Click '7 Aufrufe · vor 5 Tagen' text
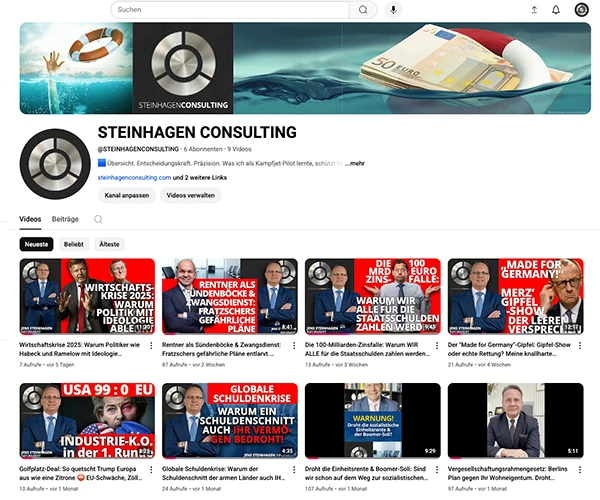The height and width of the screenshot is (500, 600). [x=47, y=365]
